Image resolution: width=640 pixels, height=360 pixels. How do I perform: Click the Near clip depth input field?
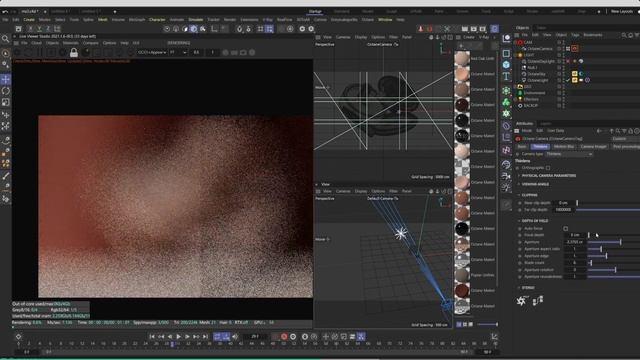coord(563,203)
